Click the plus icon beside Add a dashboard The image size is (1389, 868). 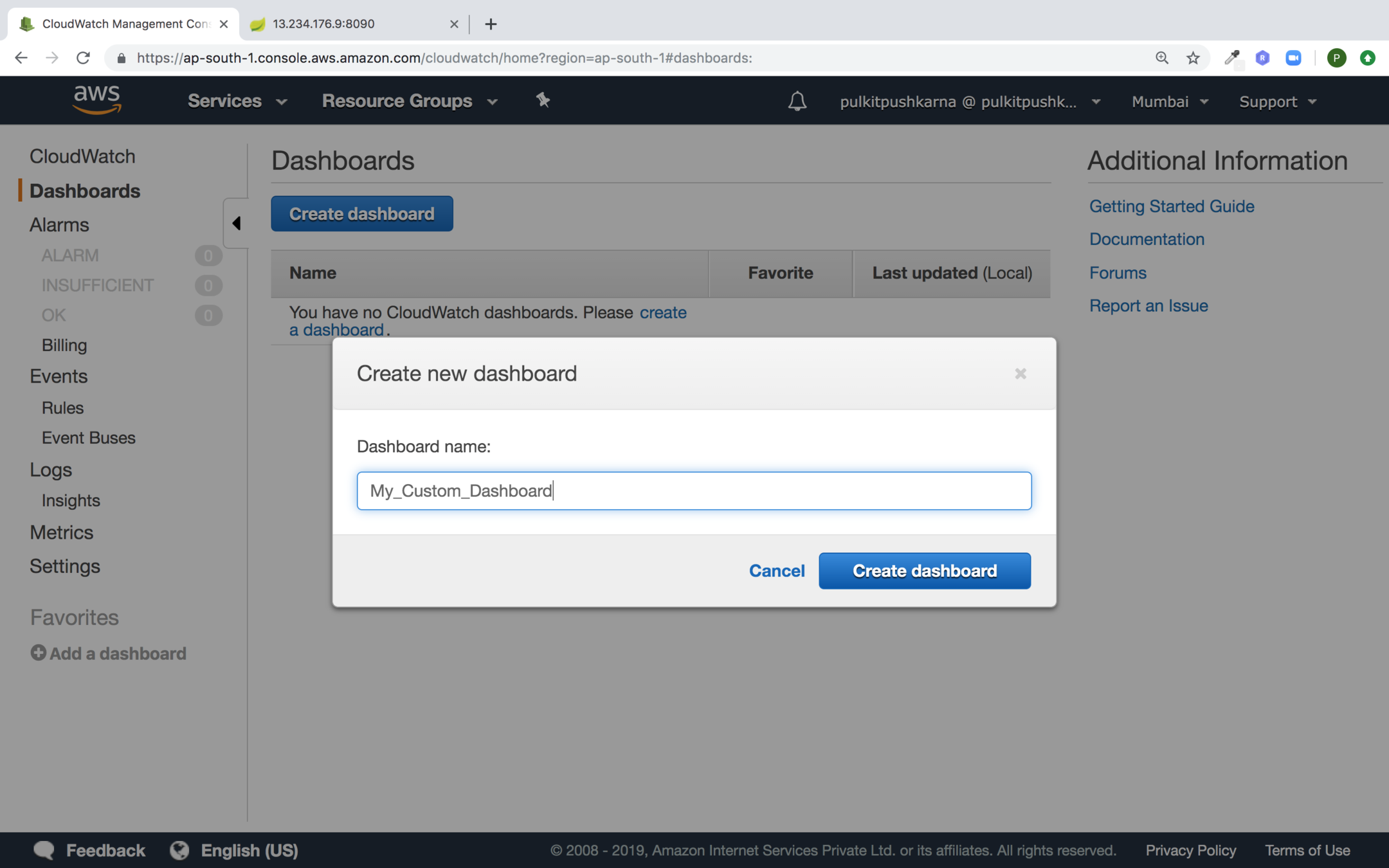coord(38,653)
